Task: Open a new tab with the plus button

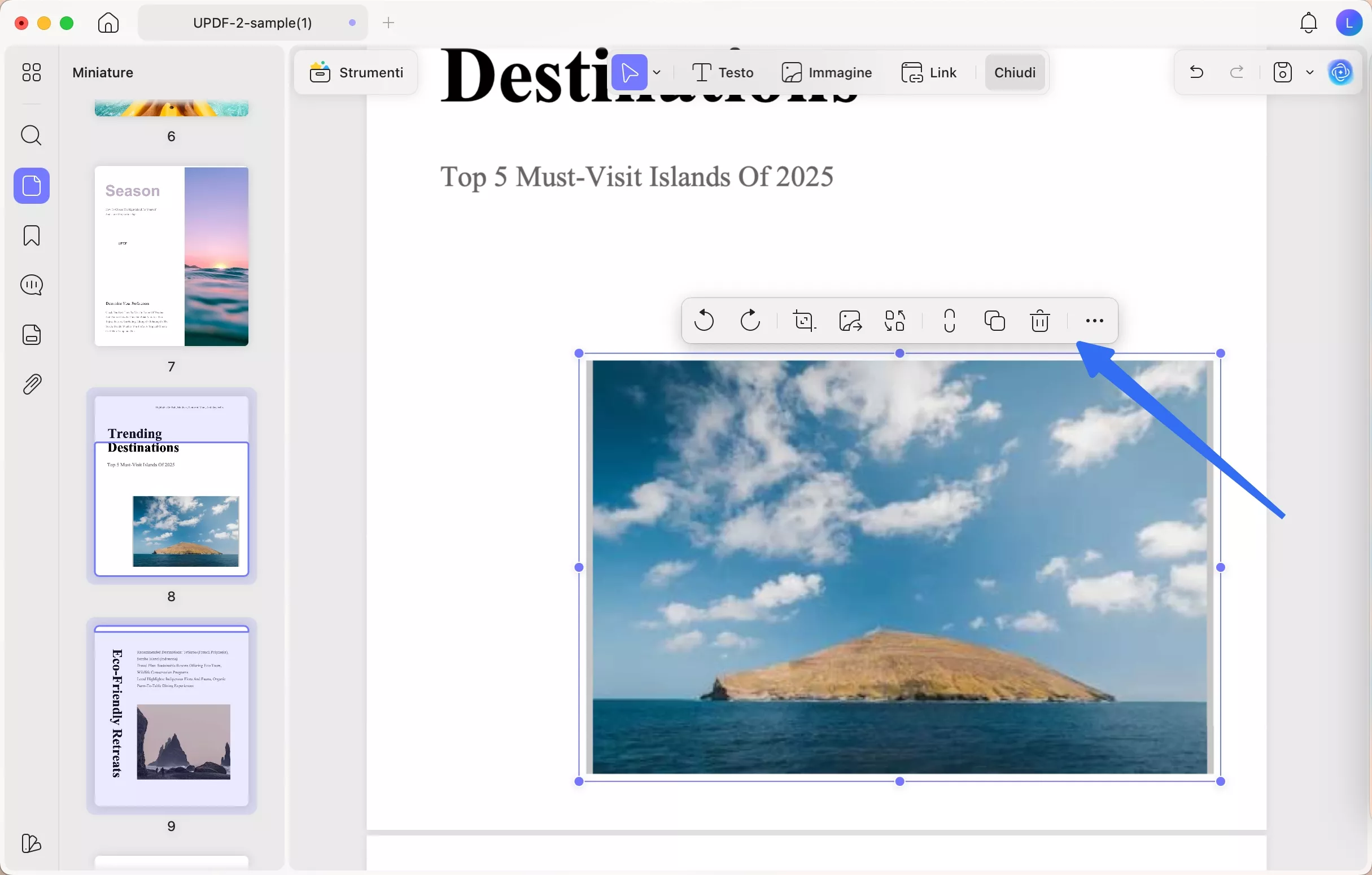Action: [388, 23]
